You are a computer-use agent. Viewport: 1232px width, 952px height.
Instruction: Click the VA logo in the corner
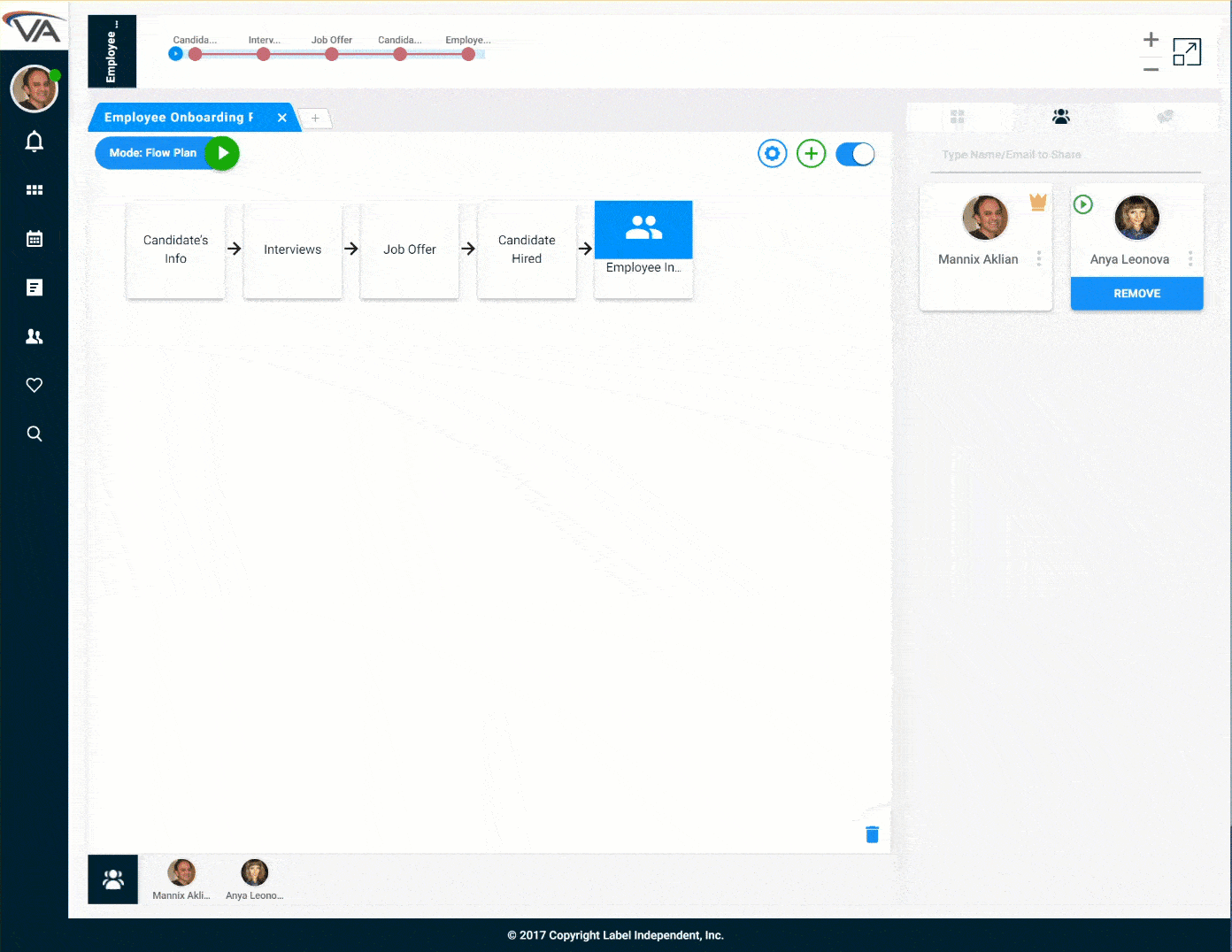(33, 27)
